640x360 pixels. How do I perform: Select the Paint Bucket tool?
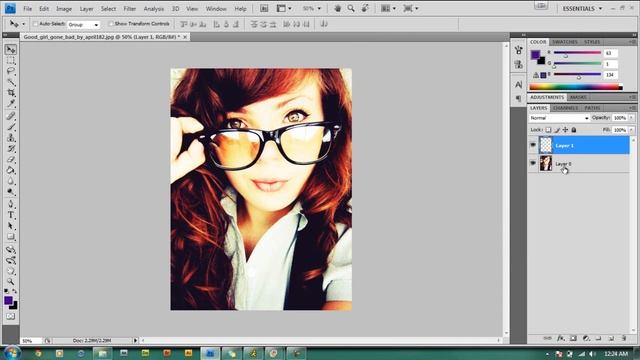tap(11, 170)
